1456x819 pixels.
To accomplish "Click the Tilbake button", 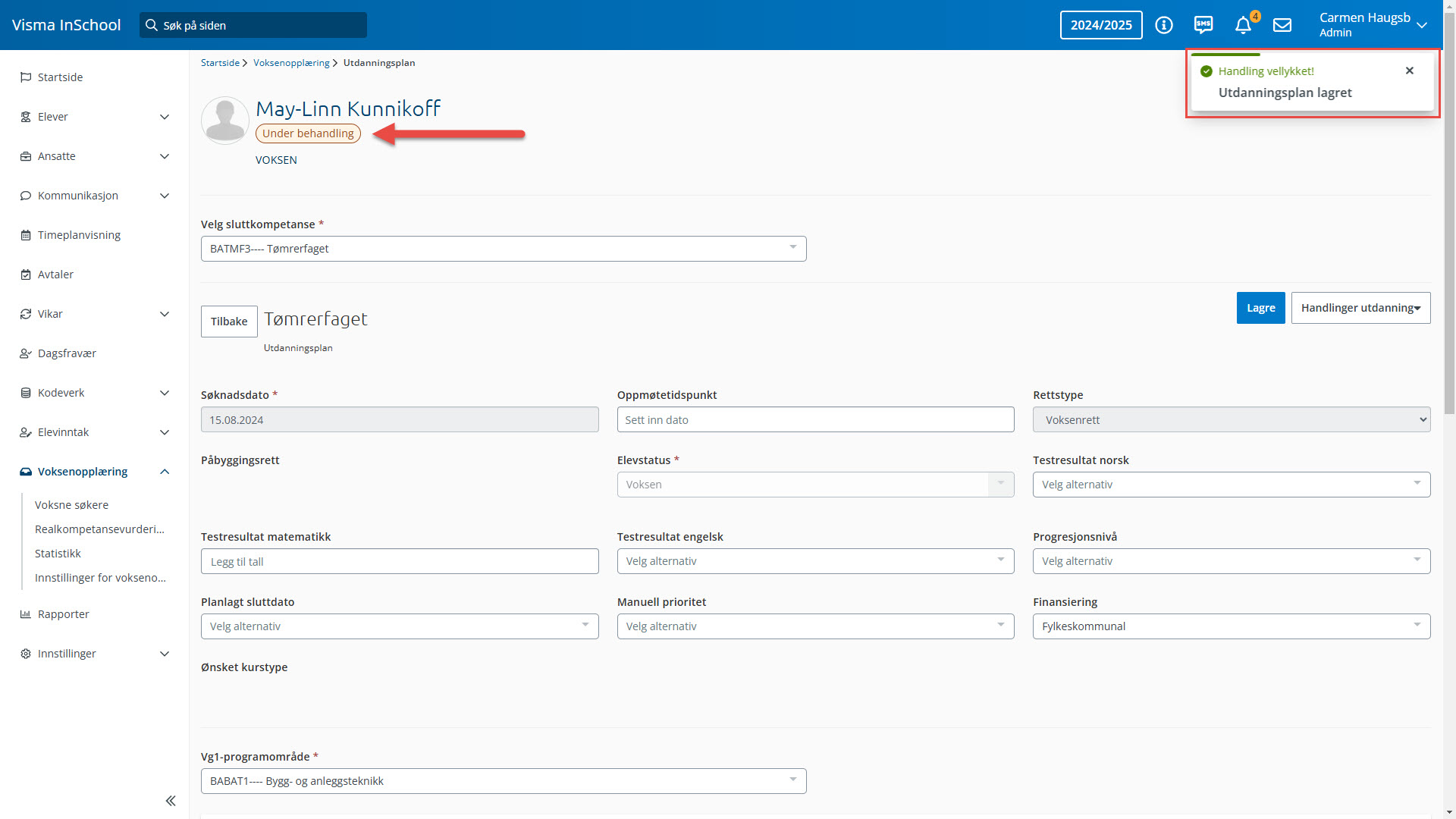I will coord(229,322).
